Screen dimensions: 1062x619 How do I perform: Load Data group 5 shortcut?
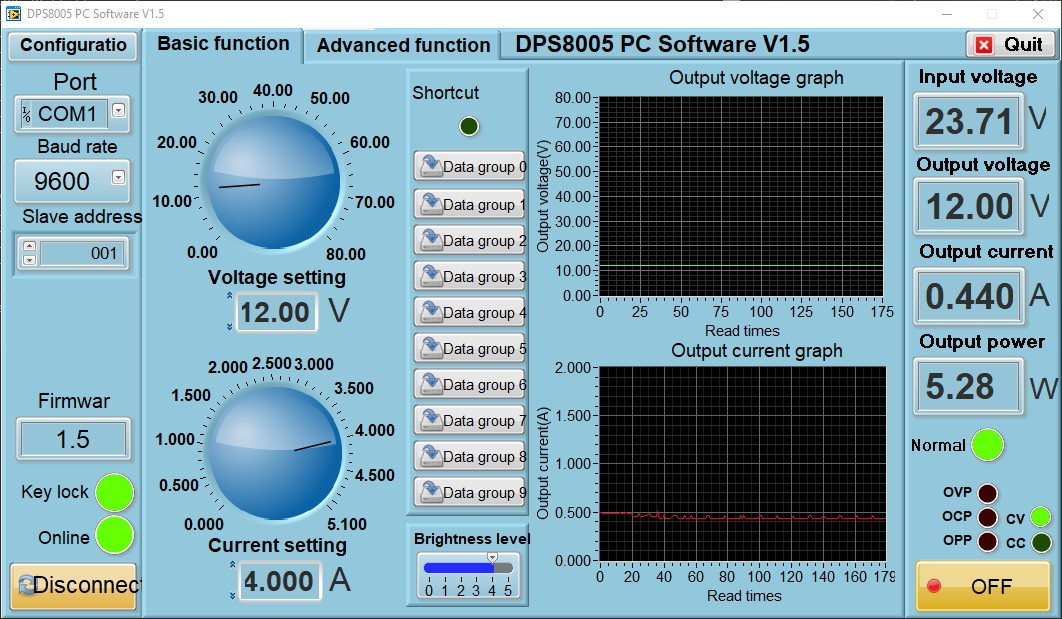coord(470,348)
